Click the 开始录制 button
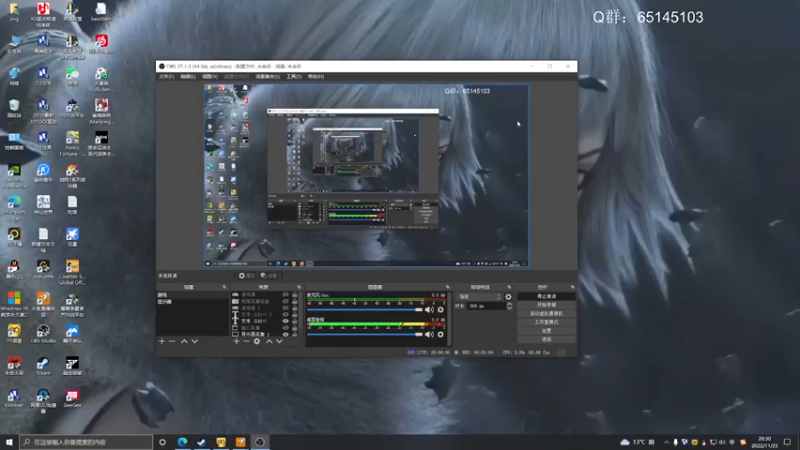The height and width of the screenshot is (450, 800). 546,305
